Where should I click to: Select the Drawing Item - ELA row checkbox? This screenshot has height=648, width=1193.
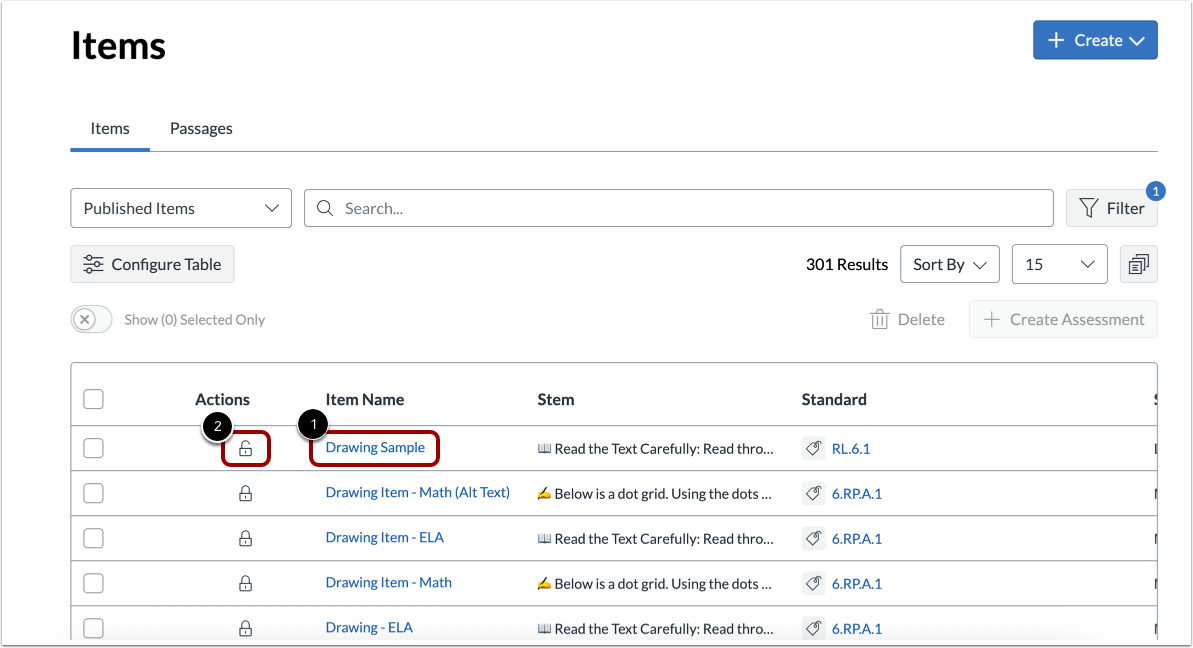tap(94, 538)
